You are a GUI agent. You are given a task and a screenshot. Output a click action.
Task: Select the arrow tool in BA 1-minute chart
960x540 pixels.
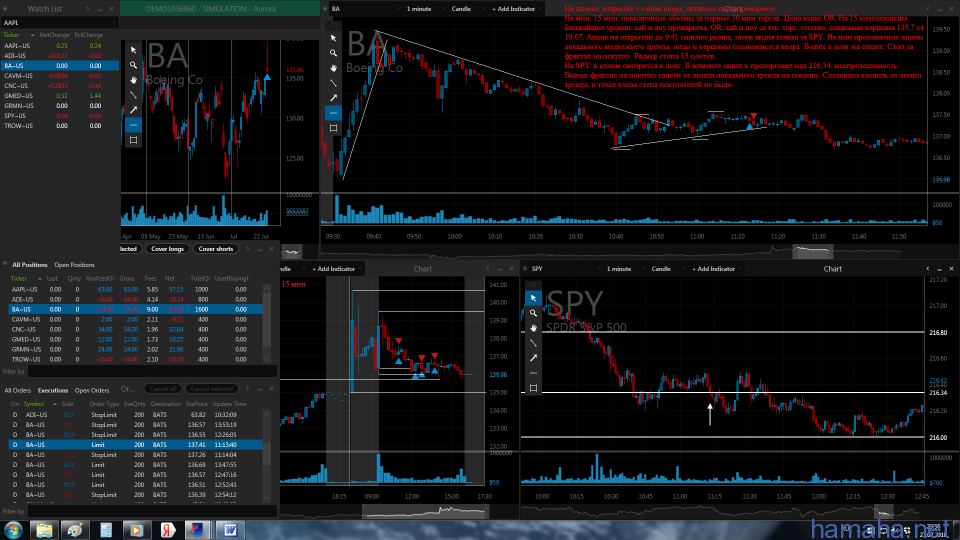pos(333,98)
